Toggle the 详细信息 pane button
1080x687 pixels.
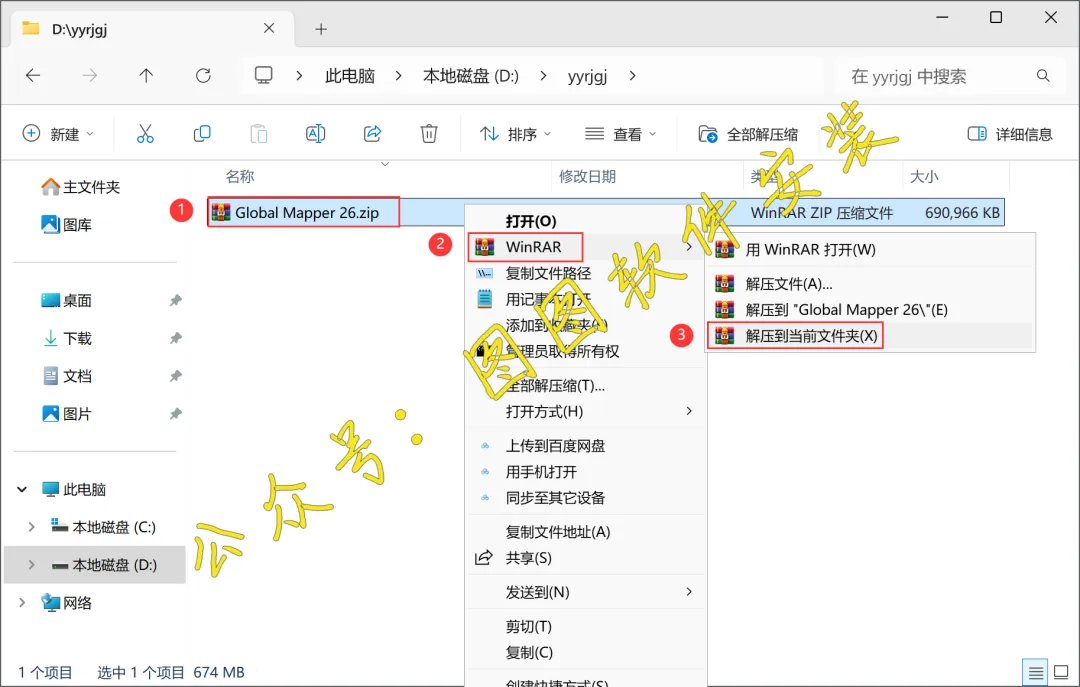pos(1010,134)
